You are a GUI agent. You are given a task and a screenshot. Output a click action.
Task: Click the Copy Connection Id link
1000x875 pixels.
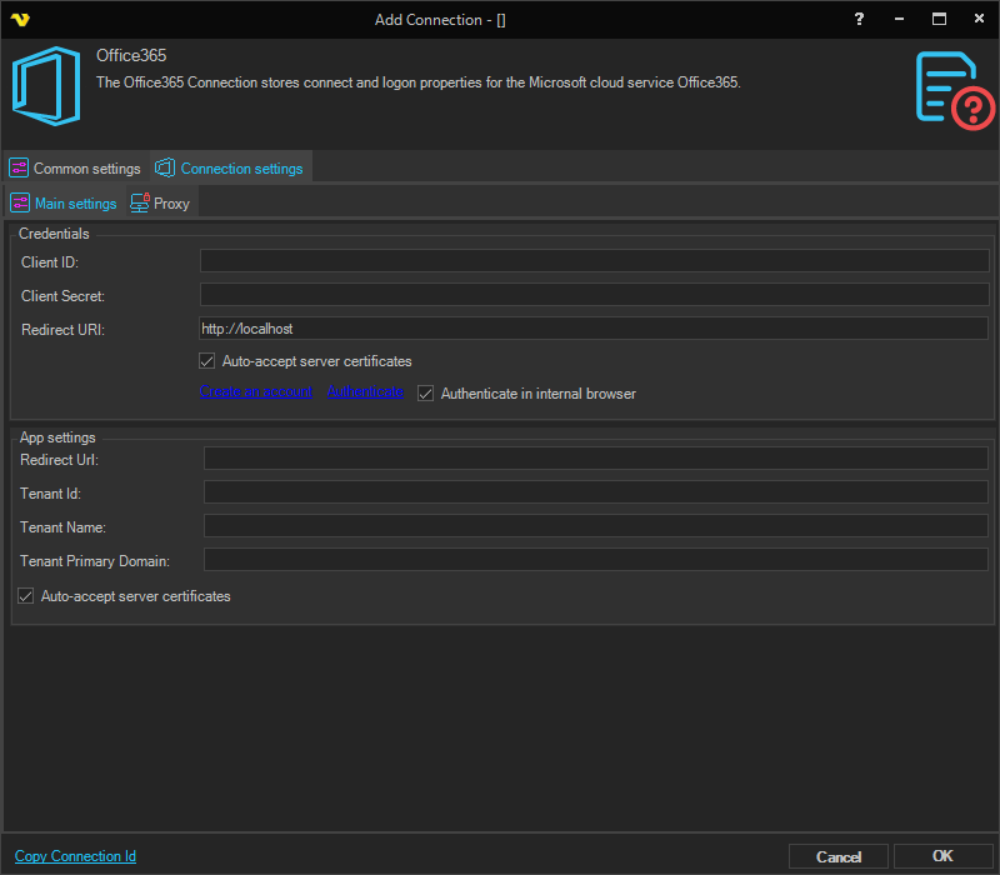point(75,856)
